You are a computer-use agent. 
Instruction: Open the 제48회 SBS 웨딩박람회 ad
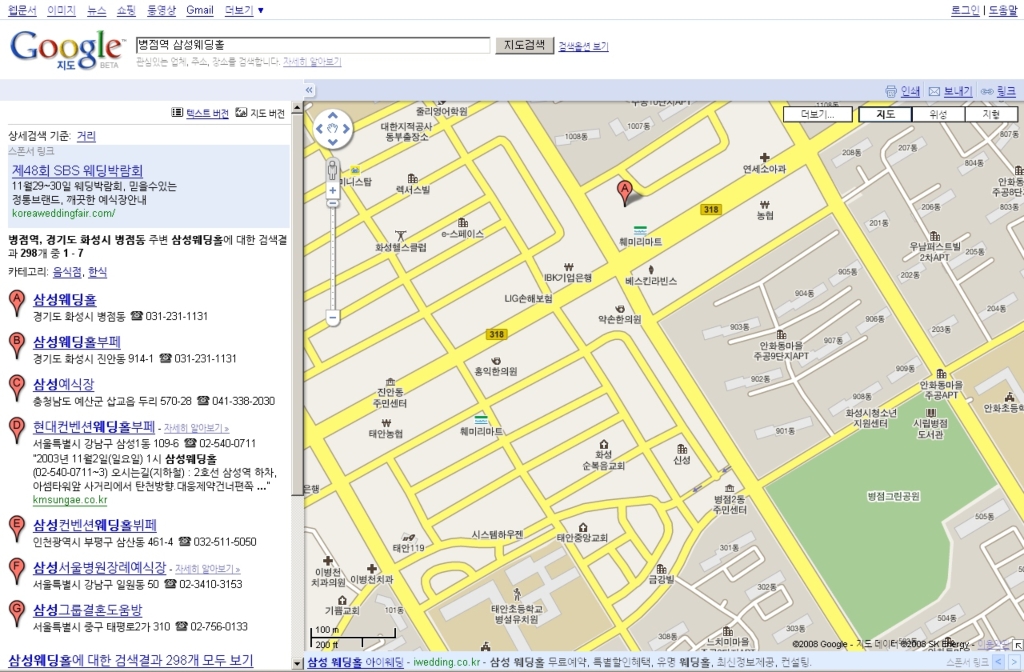click(x=77, y=171)
